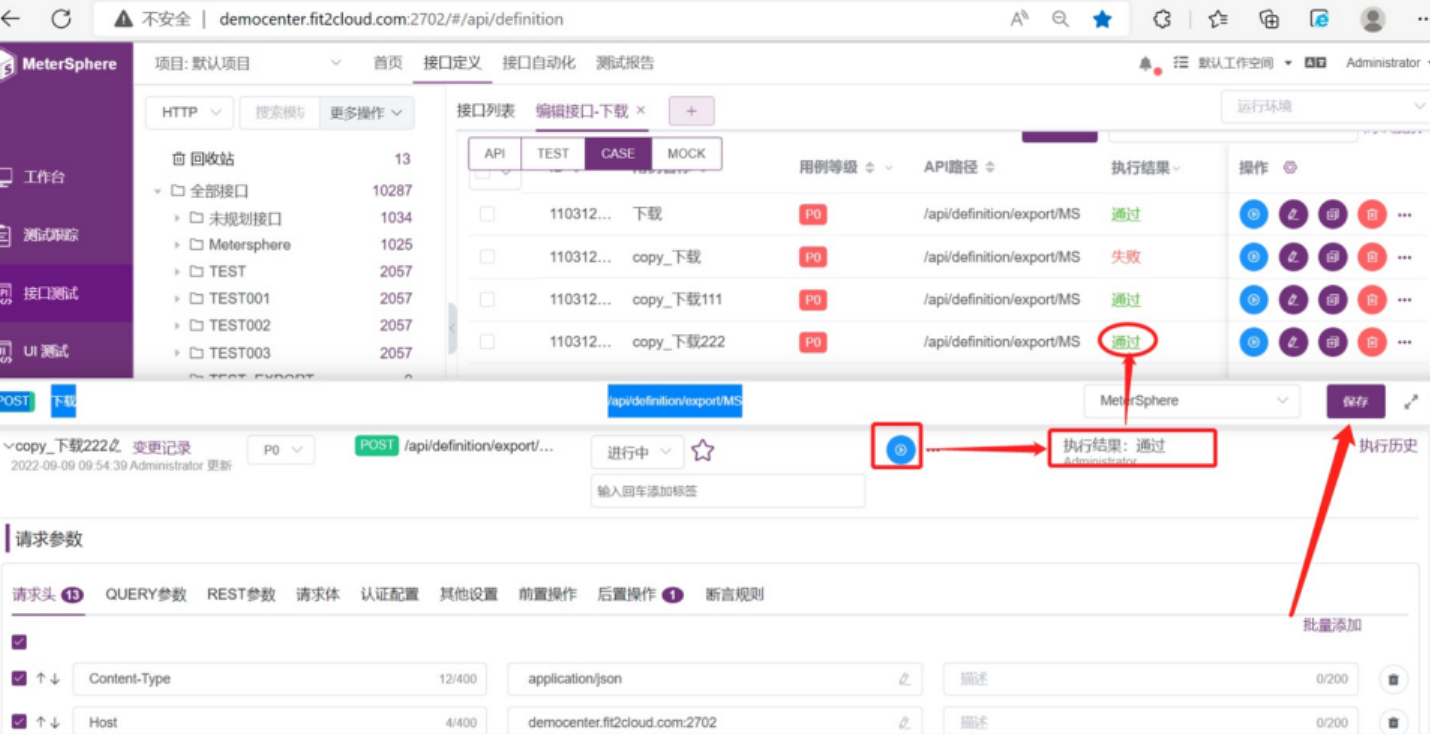The image size is (1430, 734).
Task: Open the 更多操作 dropdown
Action: coord(366,113)
